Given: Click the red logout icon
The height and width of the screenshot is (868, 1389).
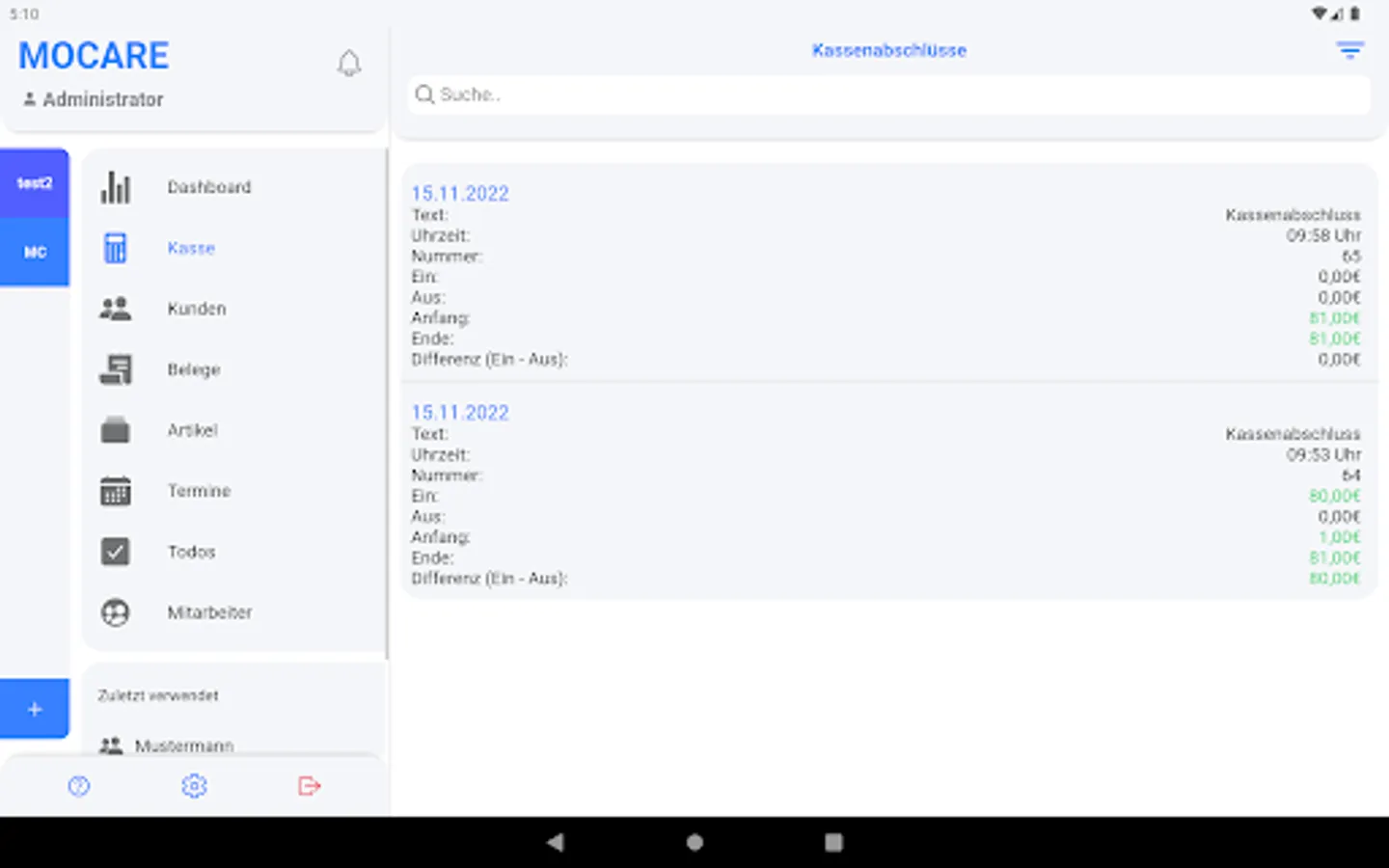Looking at the screenshot, I should click(309, 786).
